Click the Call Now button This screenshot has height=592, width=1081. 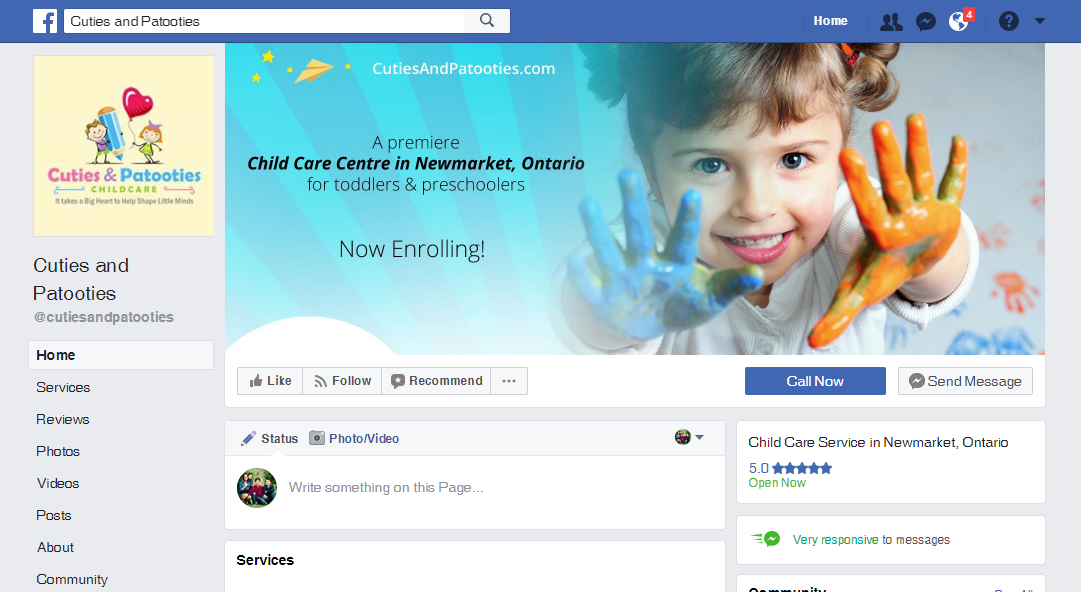(x=815, y=381)
